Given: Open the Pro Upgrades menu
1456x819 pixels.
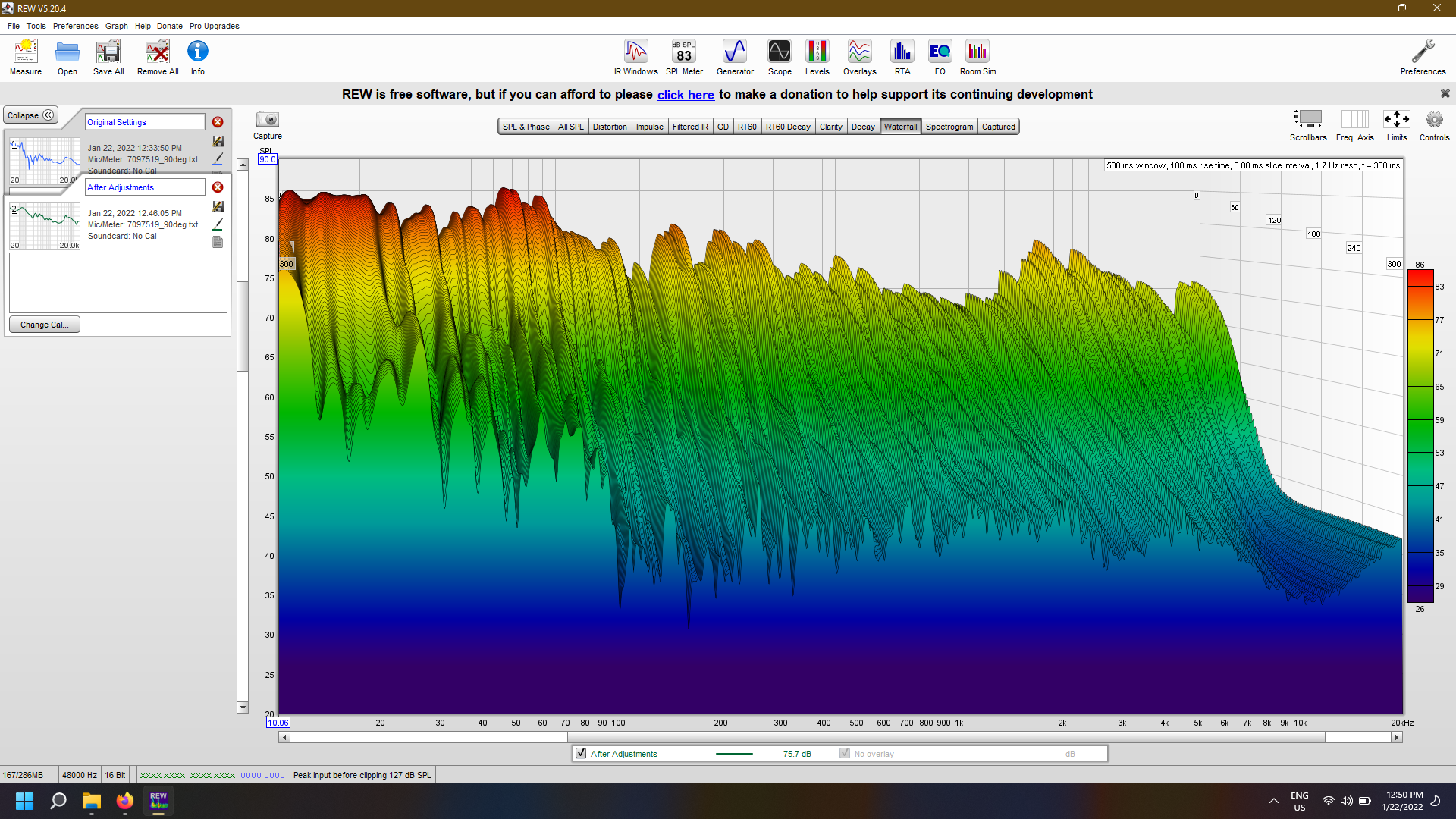Looking at the screenshot, I should coord(214,26).
